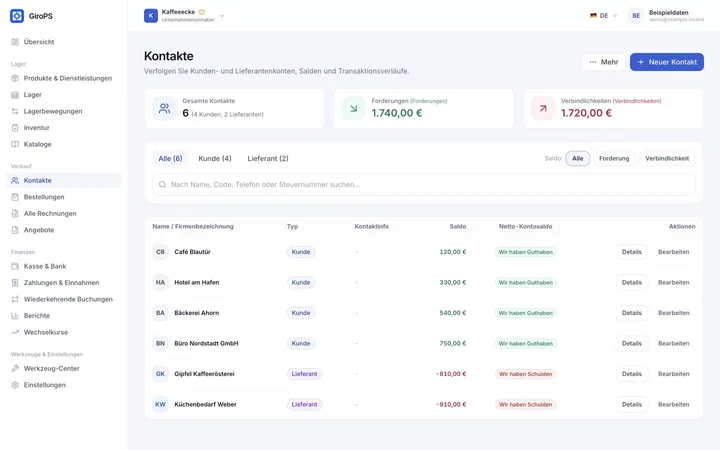Click the Café Blautür contact name
The image size is (720, 450).
tap(192, 252)
